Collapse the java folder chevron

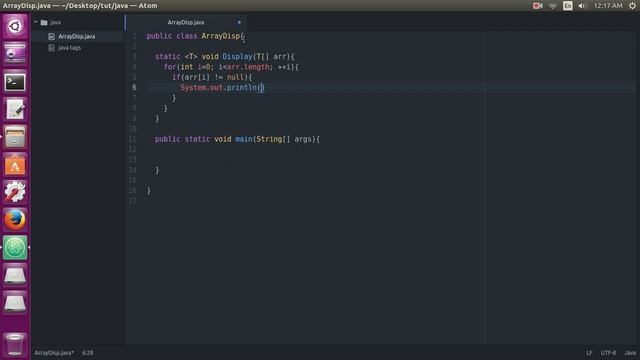[36, 22]
